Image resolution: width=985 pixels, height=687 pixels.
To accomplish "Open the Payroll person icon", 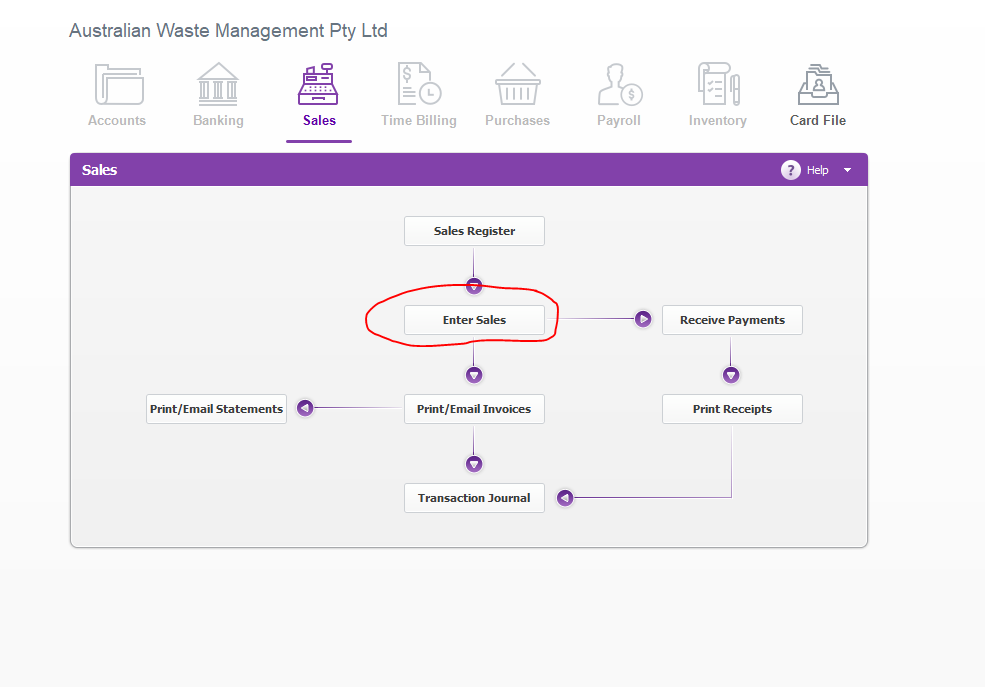I will pyautogui.click(x=619, y=84).
